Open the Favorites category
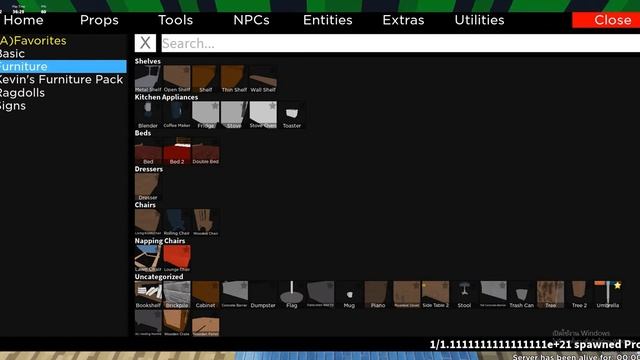Image resolution: width=640 pixels, height=360 pixels. 63,40
